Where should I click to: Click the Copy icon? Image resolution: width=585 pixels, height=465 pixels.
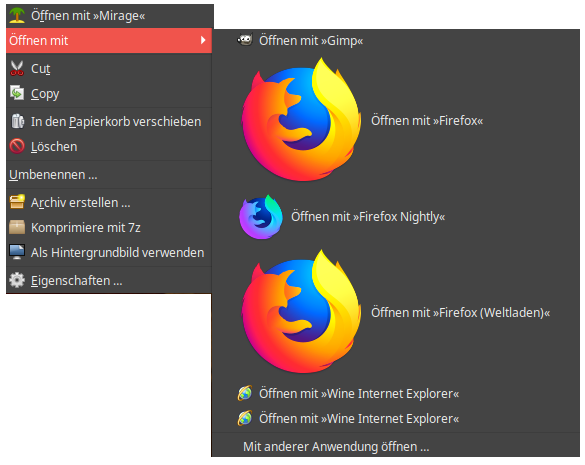point(17,93)
